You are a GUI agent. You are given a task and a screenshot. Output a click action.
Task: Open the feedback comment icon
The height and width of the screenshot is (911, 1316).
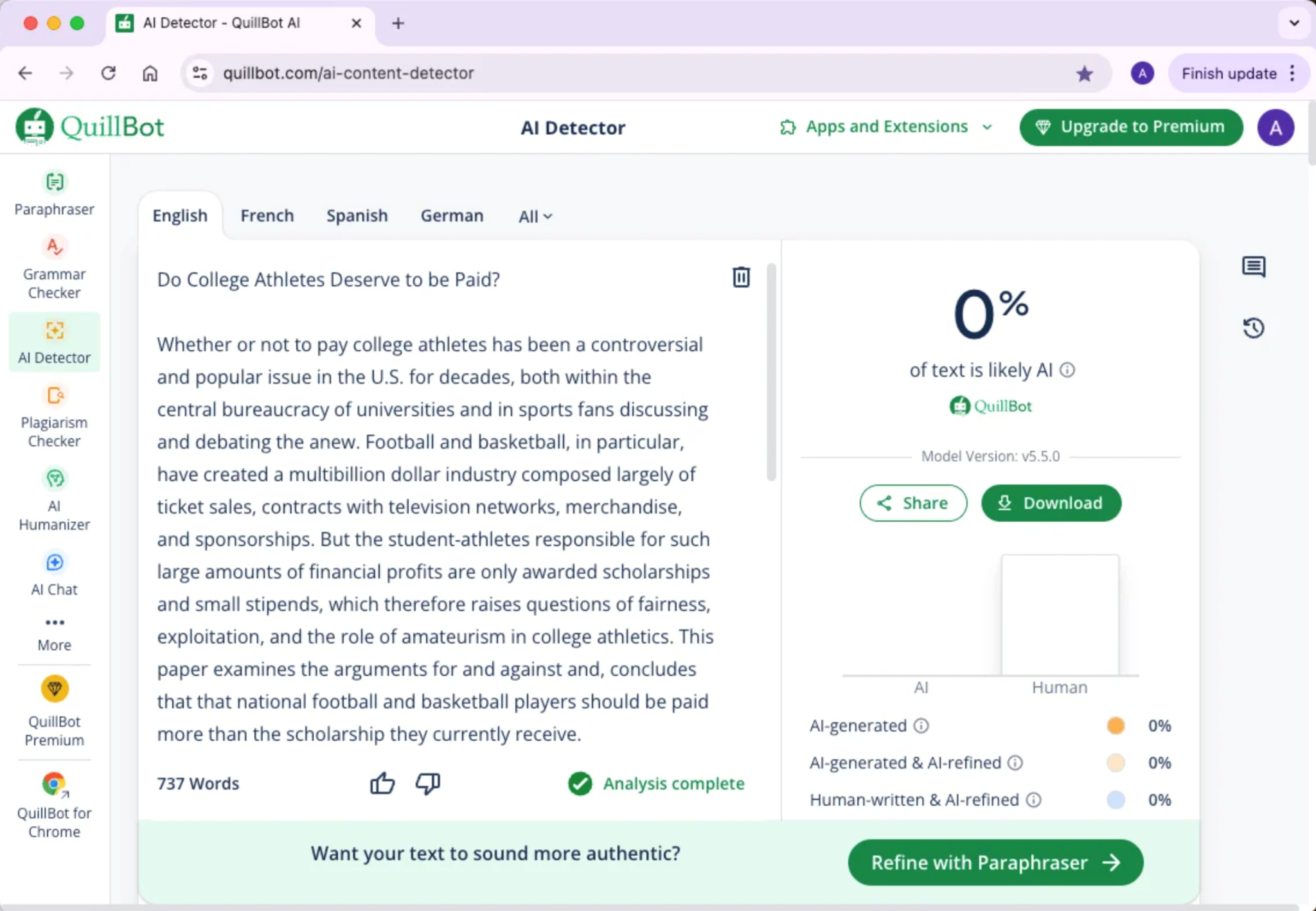(x=1253, y=267)
